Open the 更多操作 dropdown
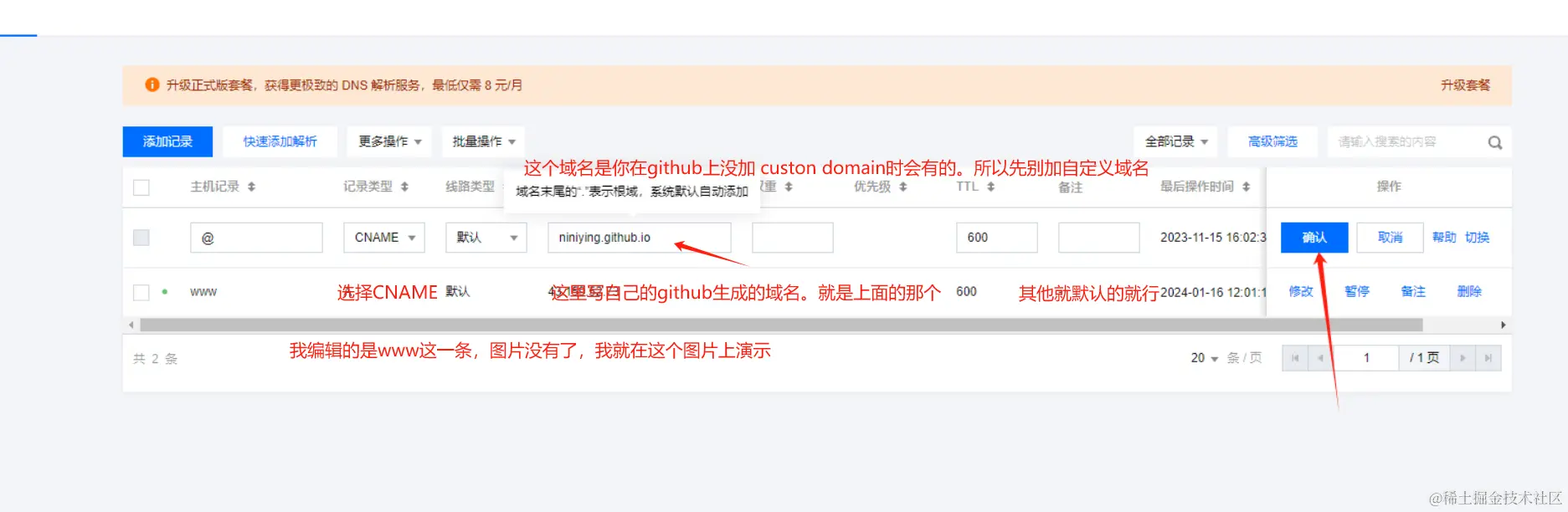Viewport: 1568px width, 512px height. tap(389, 141)
